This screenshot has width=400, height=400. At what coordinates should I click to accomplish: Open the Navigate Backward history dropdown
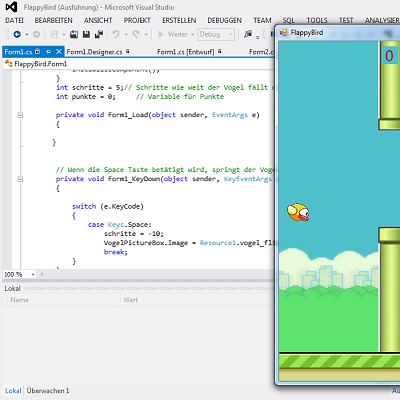27,35
